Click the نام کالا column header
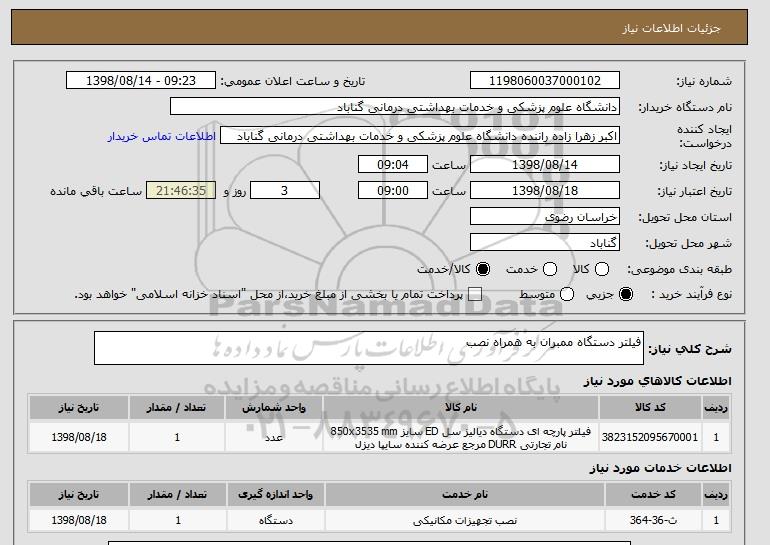 (x=461, y=408)
